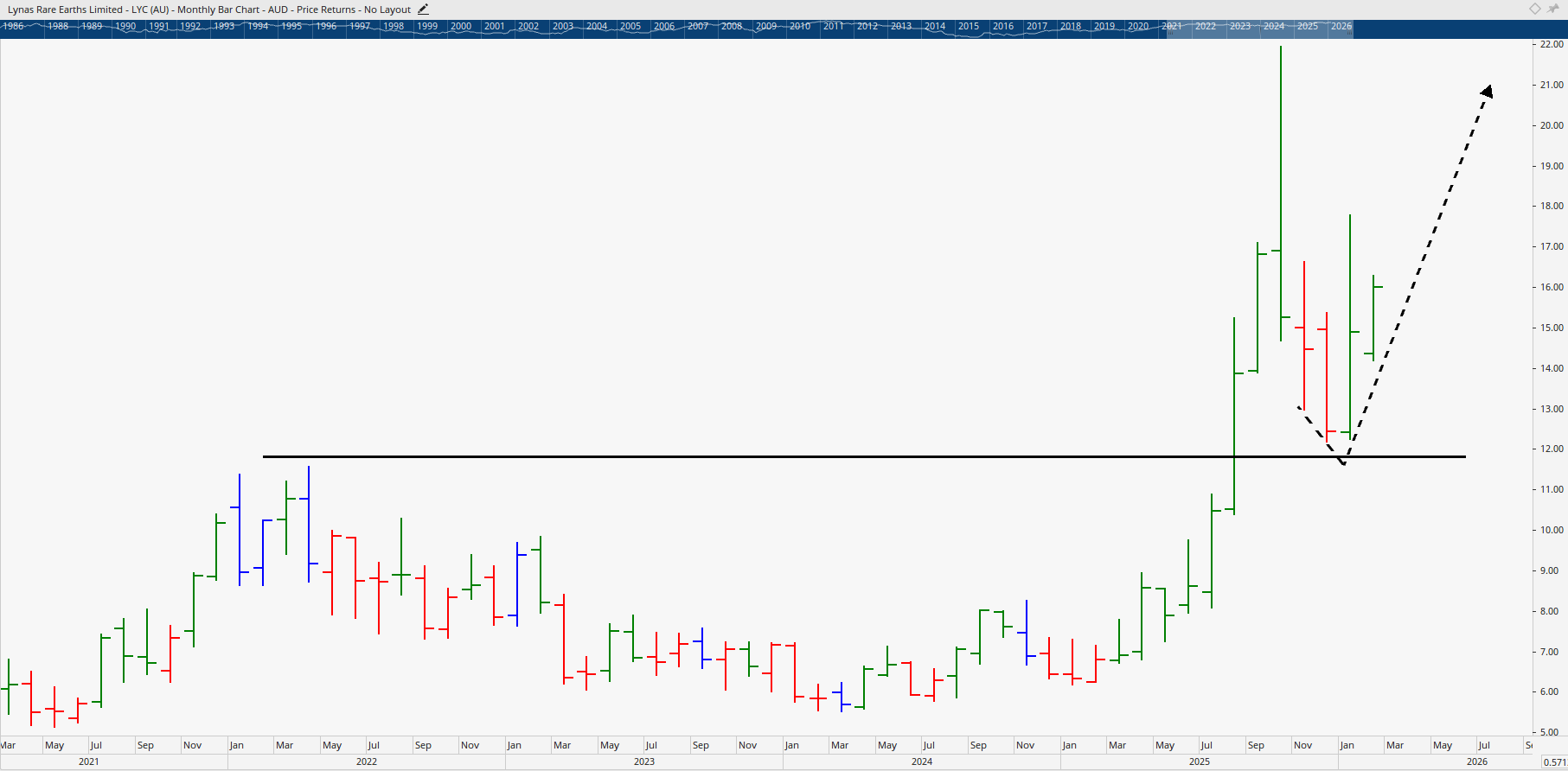1568x771 pixels.
Task: Click the pencil edit icon beside chart title
Action: coord(423,10)
